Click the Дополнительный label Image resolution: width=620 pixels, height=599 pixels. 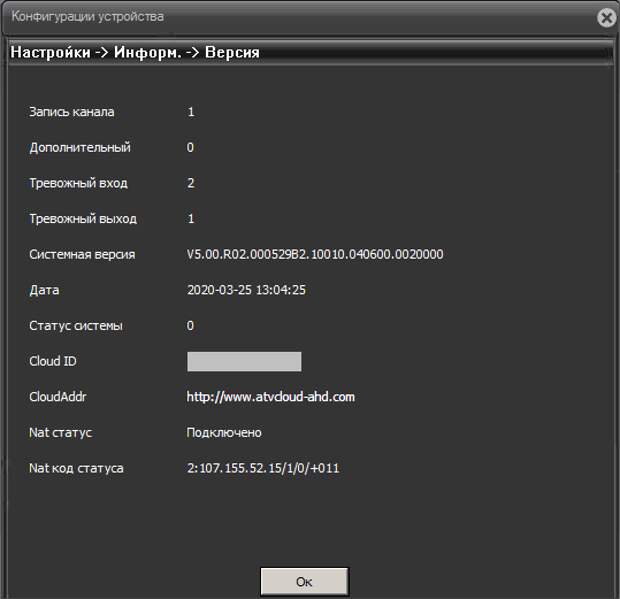click(x=80, y=147)
